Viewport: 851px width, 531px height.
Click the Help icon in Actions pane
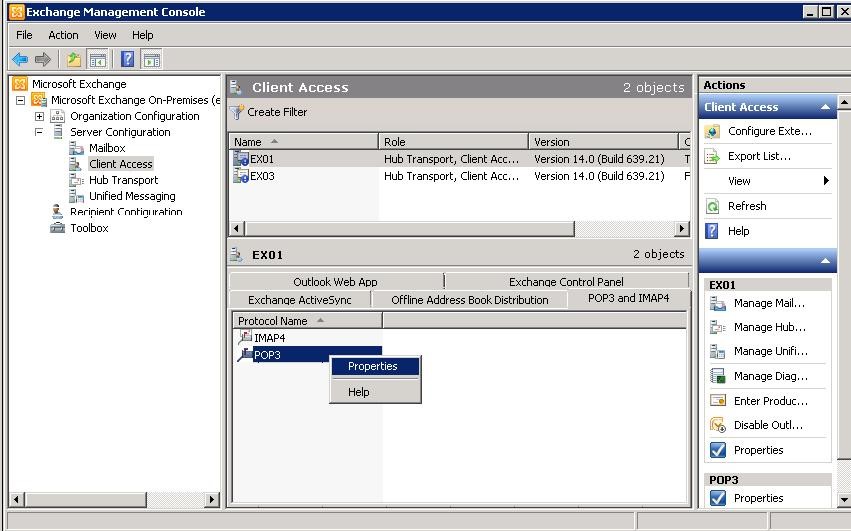[712, 231]
